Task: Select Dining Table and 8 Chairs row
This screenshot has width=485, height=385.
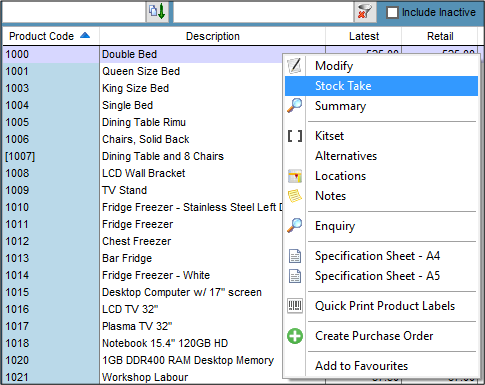Action: [x=142, y=156]
